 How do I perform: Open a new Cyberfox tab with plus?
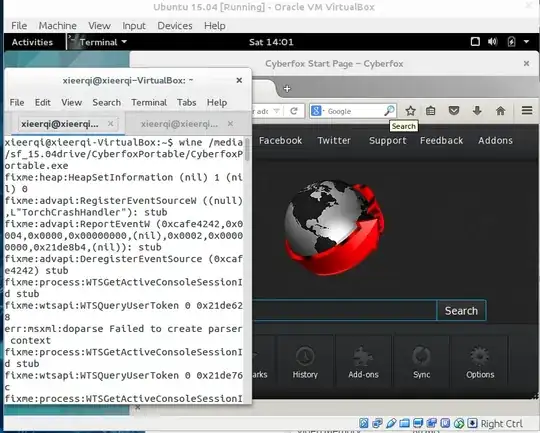pos(287,89)
